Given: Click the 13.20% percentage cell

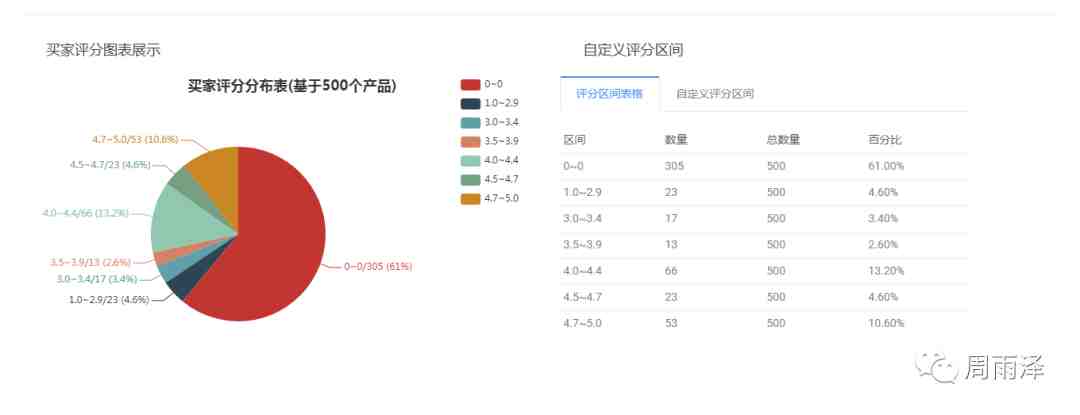Looking at the screenshot, I should 886,270.
